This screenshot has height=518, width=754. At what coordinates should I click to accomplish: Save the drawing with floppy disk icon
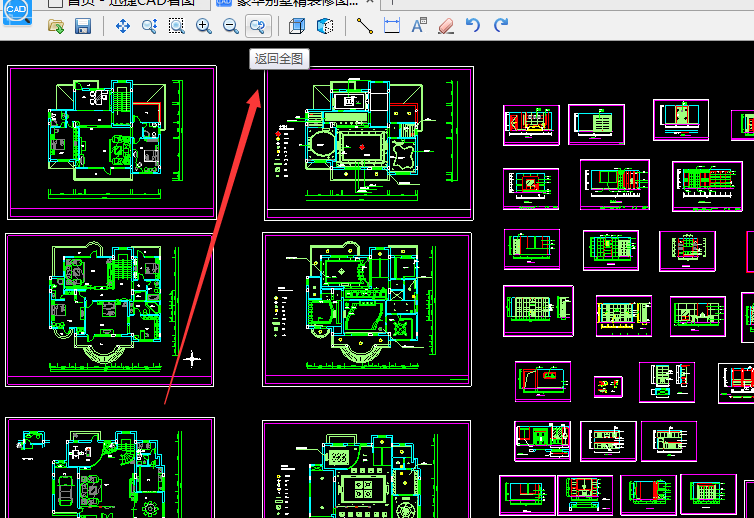(x=83, y=26)
